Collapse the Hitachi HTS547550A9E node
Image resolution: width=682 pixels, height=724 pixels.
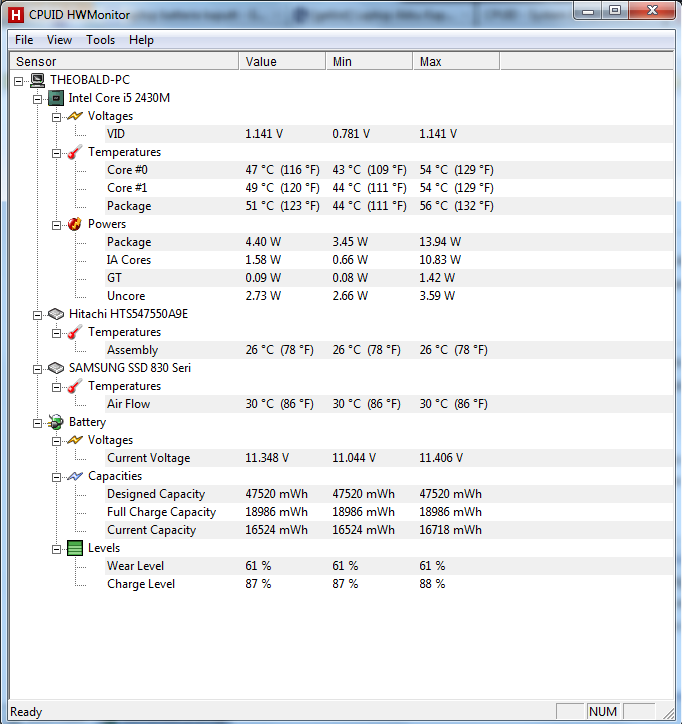37,316
